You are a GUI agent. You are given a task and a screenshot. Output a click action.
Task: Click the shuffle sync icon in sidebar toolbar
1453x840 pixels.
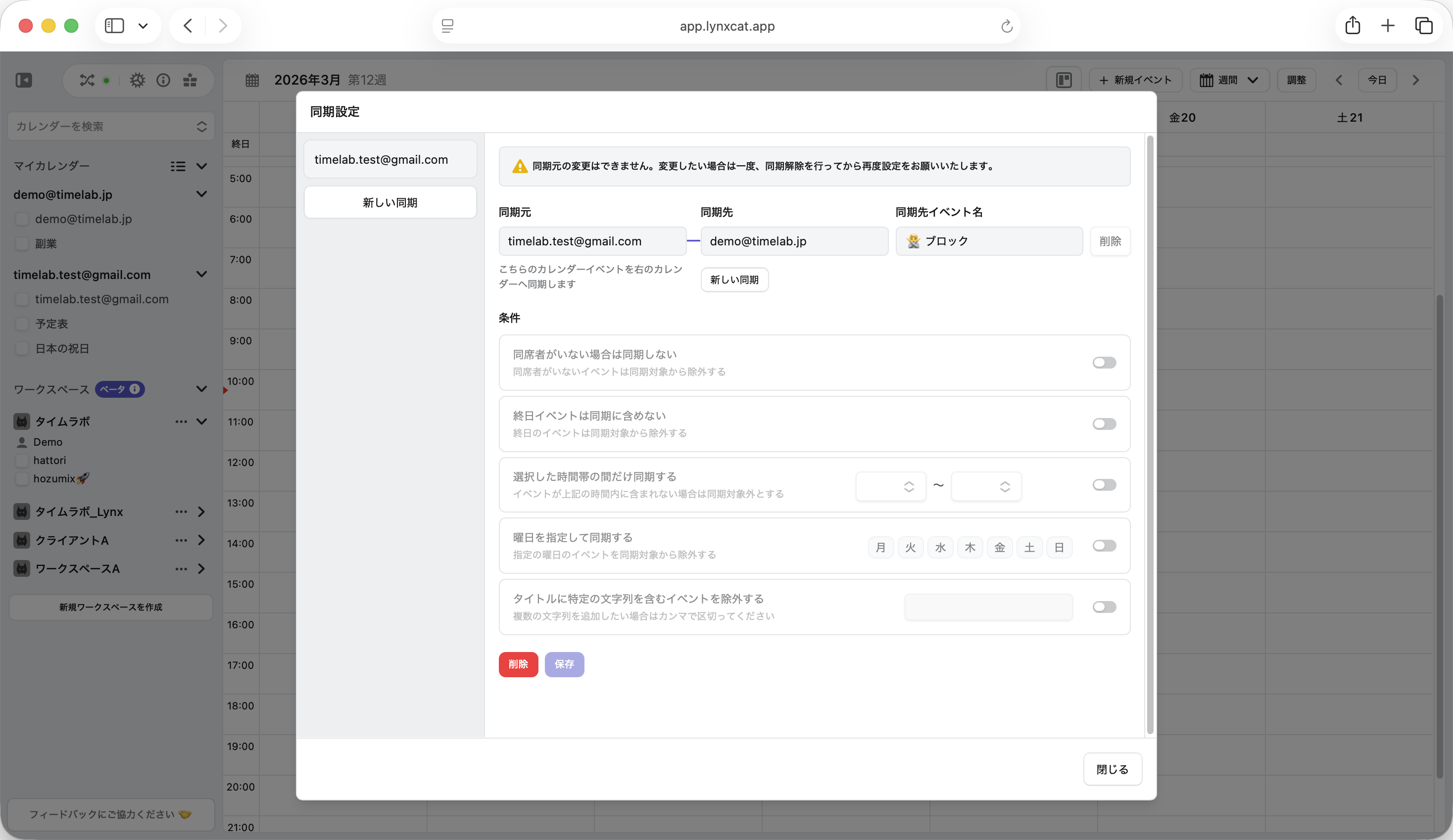(87, 80)
